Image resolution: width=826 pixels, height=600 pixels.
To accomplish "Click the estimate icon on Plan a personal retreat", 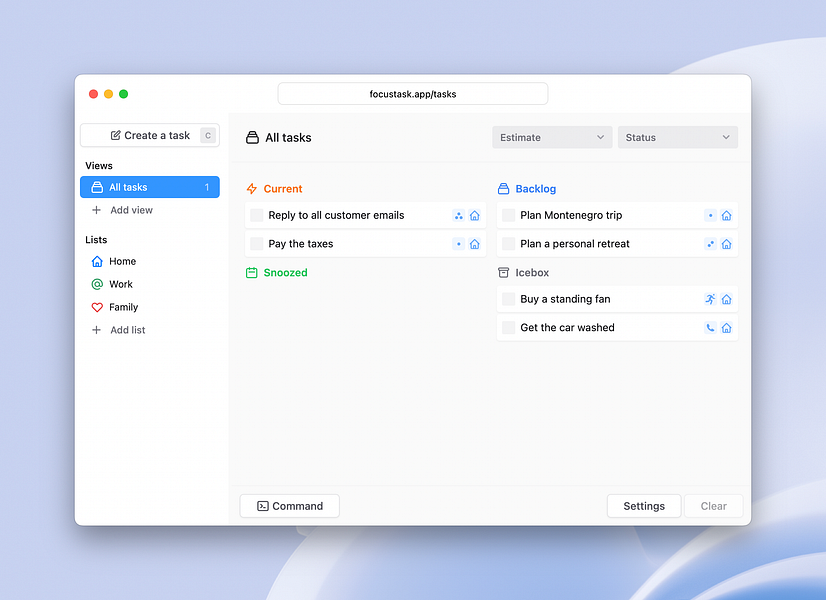I will pyautogui.click(x=710, y=244).
